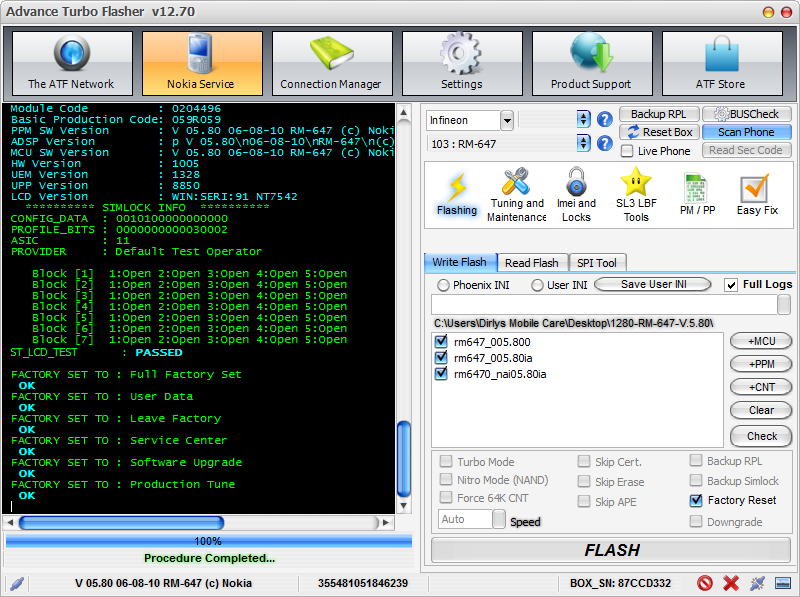Expand the Auto speed dropdown
The height and width of the screenshot is (597, 800).
pyautogui.click(x=498, y=519)
